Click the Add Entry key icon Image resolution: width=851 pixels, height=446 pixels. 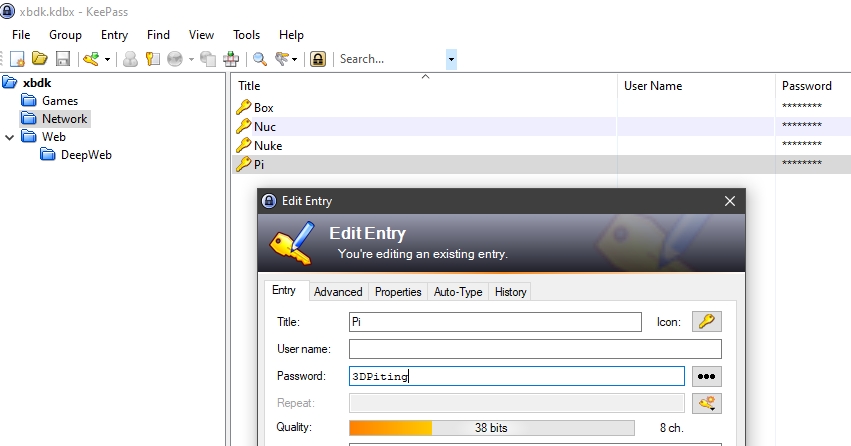pyautogui.click(x=91, y=59)
